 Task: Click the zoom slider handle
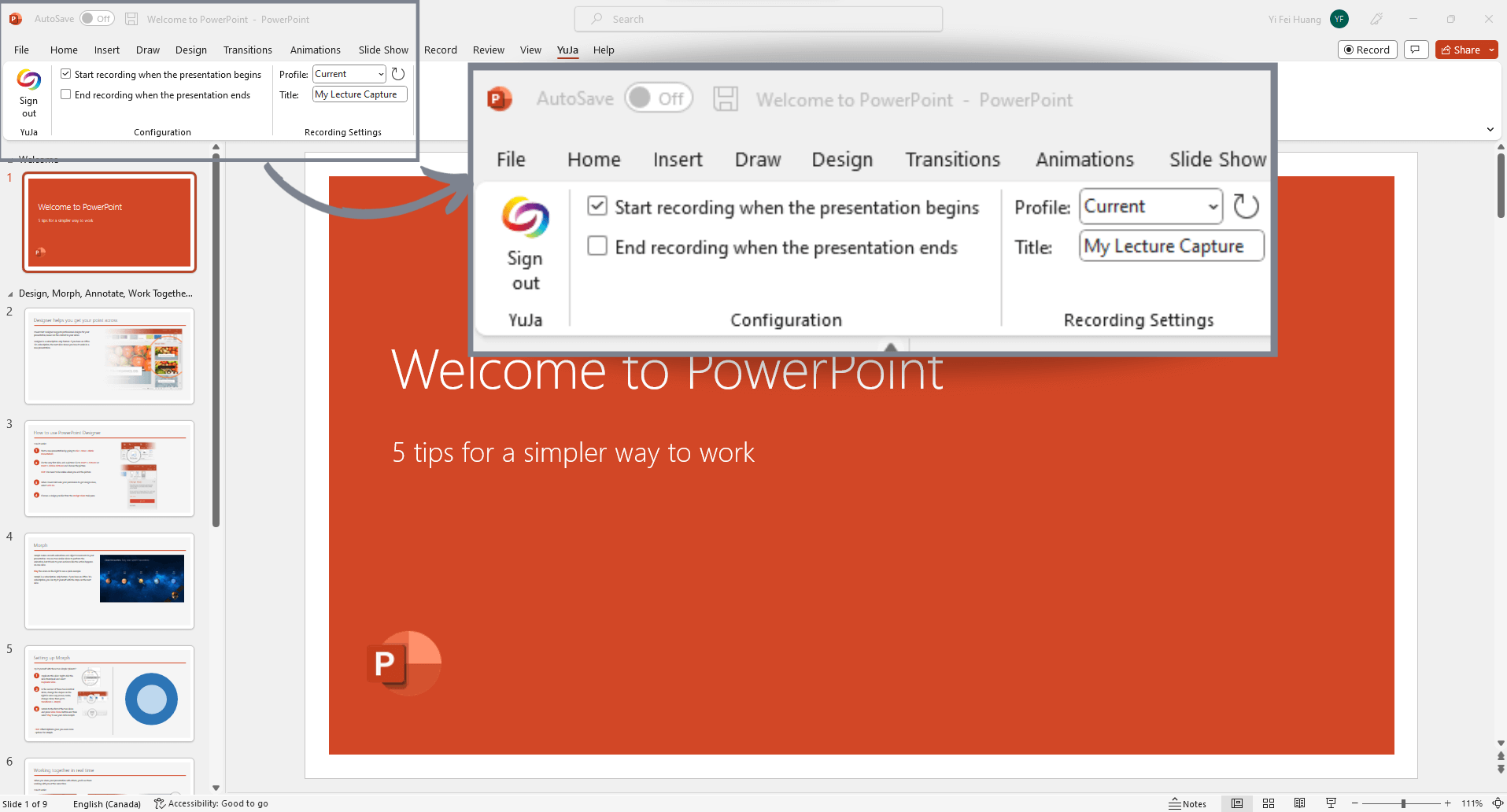[1403, 803]
